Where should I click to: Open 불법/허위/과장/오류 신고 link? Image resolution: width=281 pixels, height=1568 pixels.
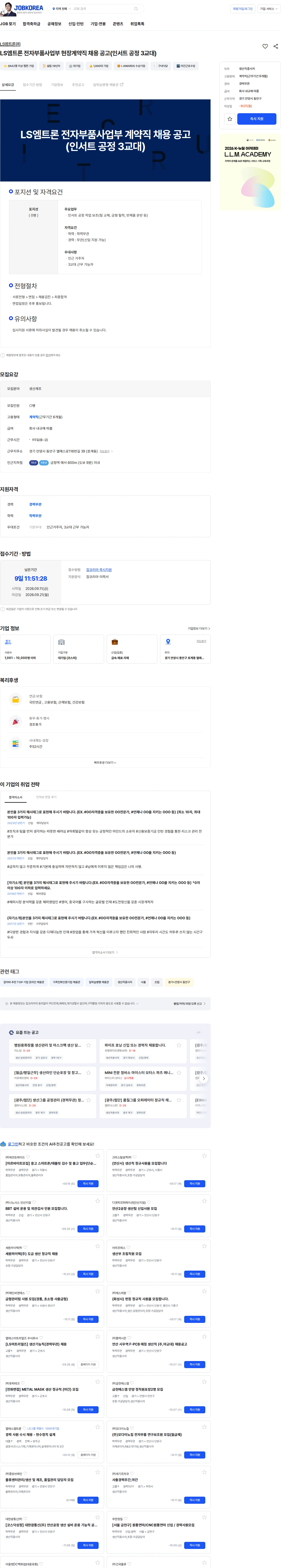click(190, 1004)
